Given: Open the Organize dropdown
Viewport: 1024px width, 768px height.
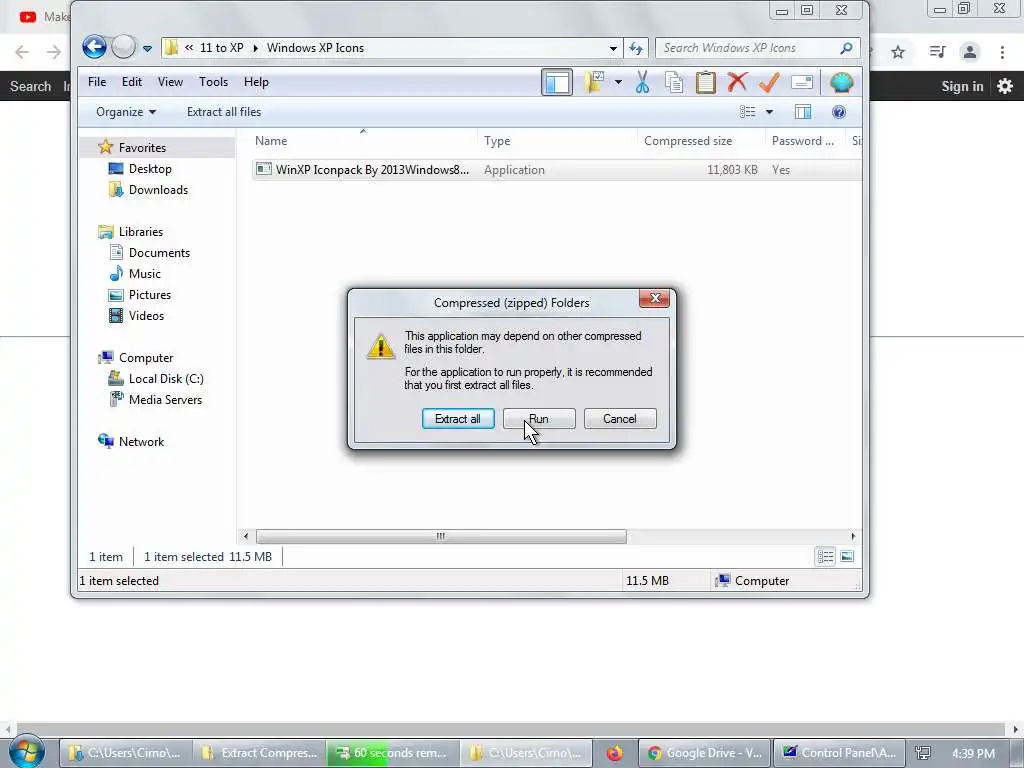Looking at the screenshot, I should pos(126,112).
